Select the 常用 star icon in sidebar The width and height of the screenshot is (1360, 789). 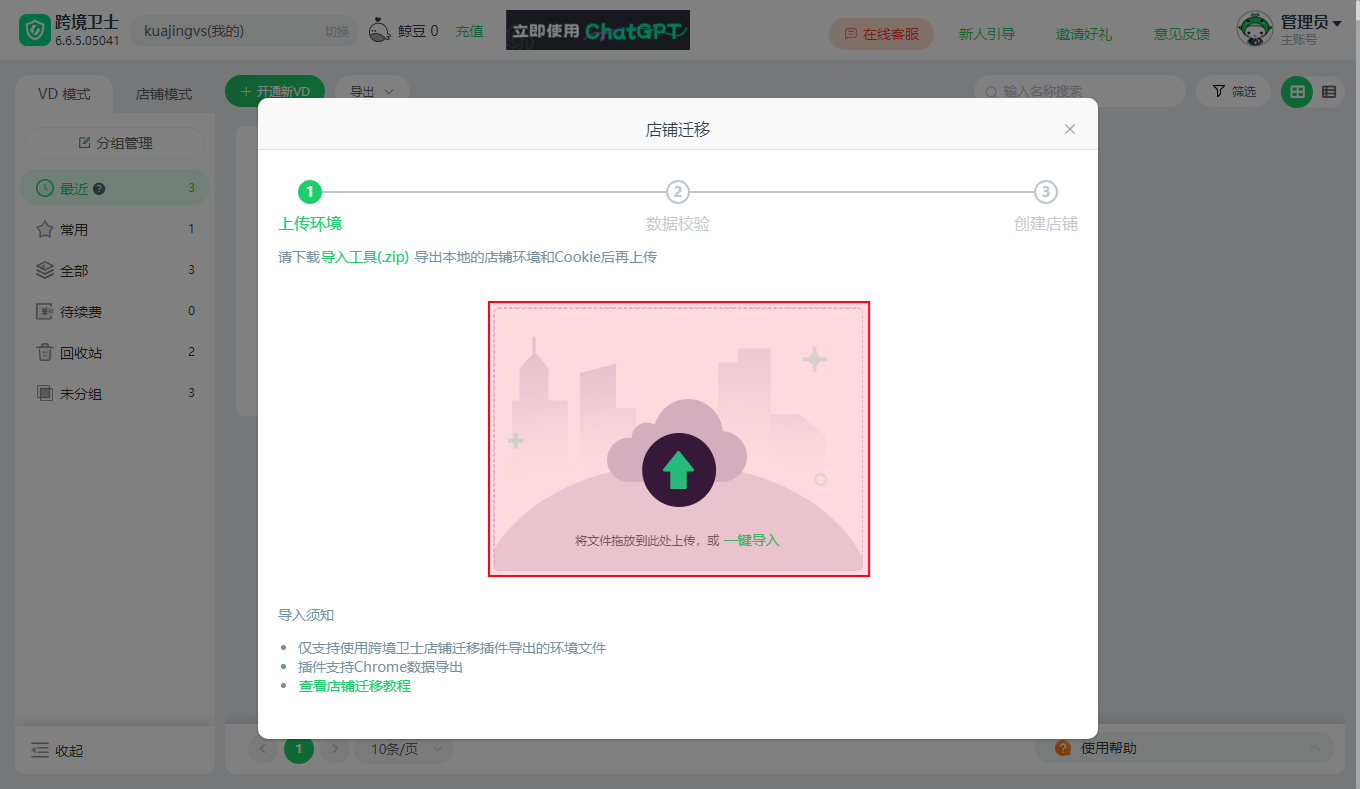(x=44, y=229)
